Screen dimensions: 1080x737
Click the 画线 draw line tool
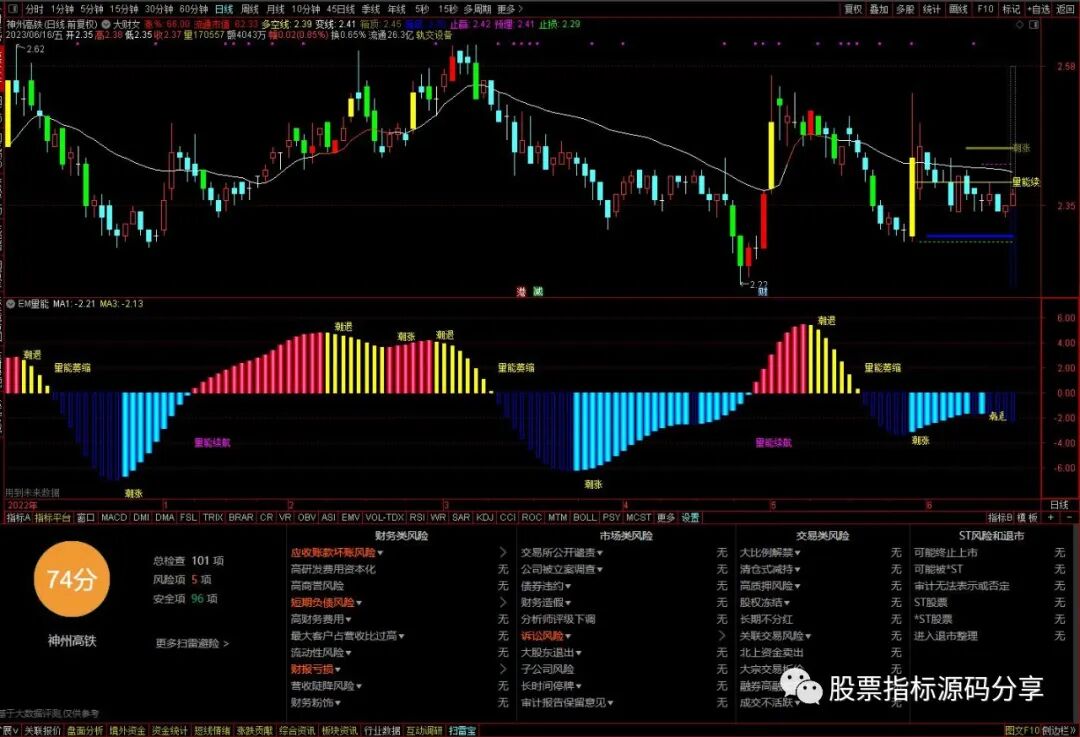958,9
